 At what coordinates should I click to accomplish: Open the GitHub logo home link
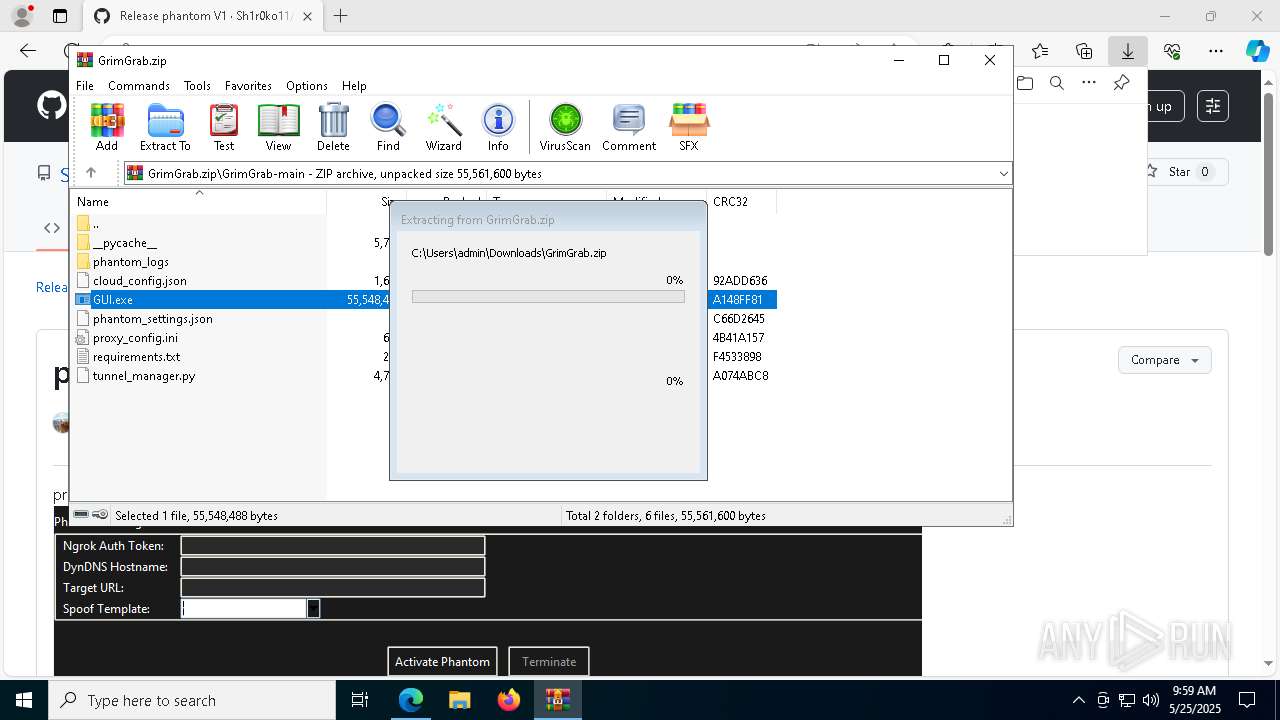coord(52,105)
